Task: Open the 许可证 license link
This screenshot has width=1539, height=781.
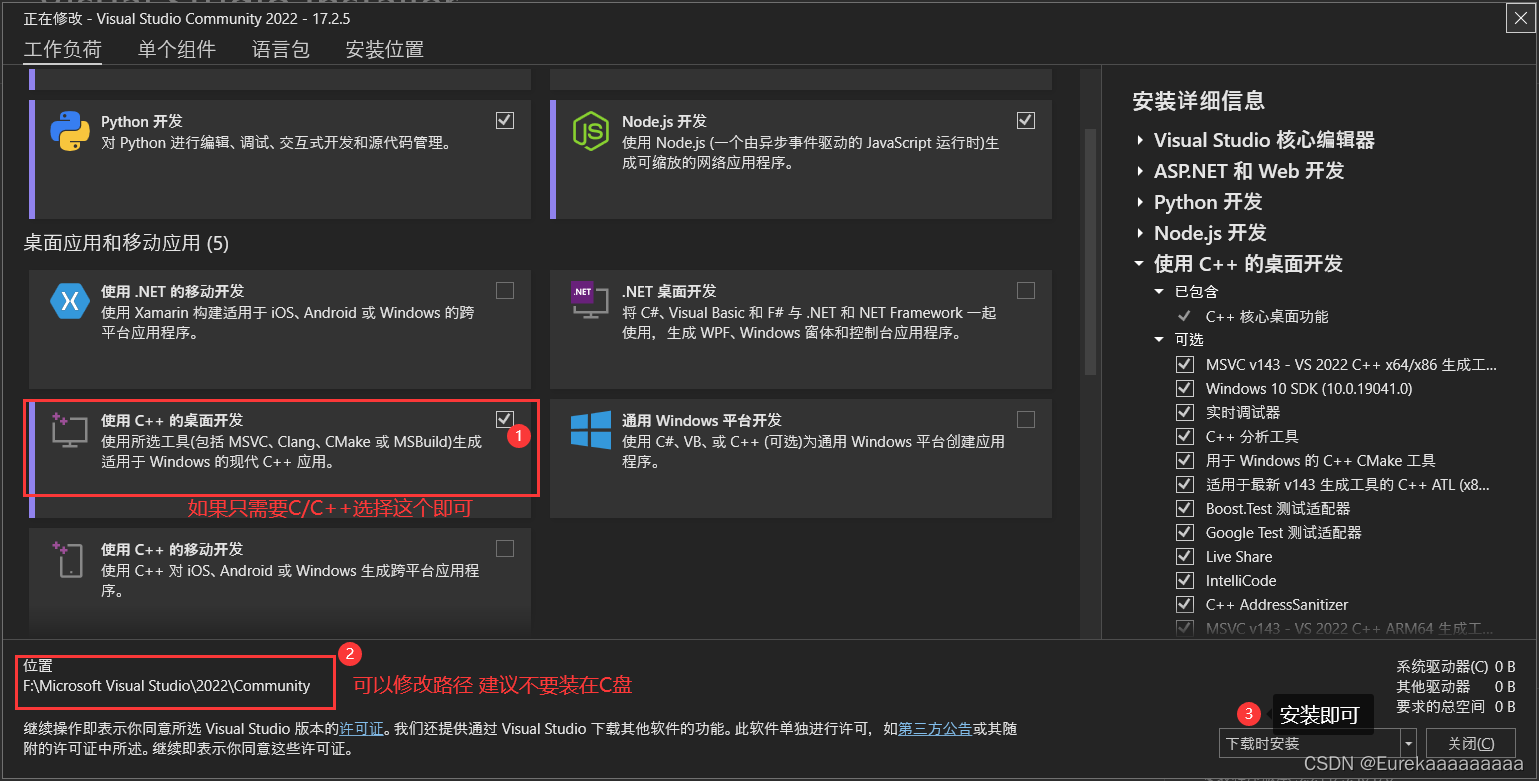Action: click(361, 728)
